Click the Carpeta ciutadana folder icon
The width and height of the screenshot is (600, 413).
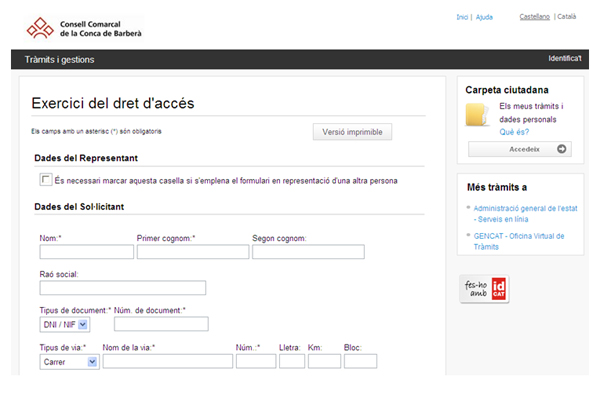click(479, 115)
